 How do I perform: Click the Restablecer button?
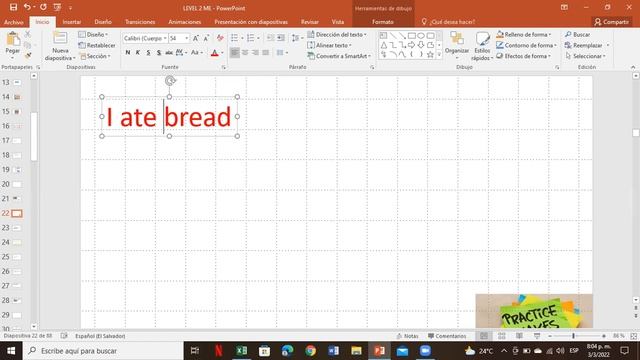pyautogui.click(x=97, y=45)
